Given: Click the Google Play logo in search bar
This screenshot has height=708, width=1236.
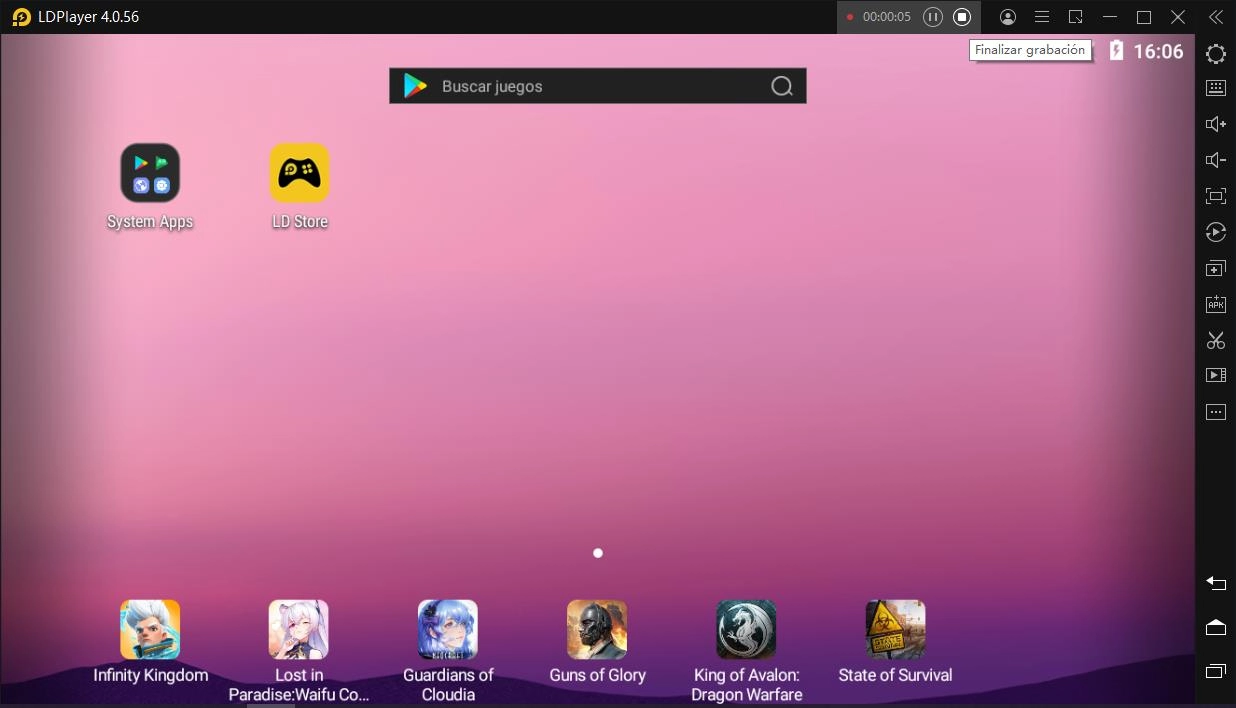Looking at the screenshot, I should (415, 86).
